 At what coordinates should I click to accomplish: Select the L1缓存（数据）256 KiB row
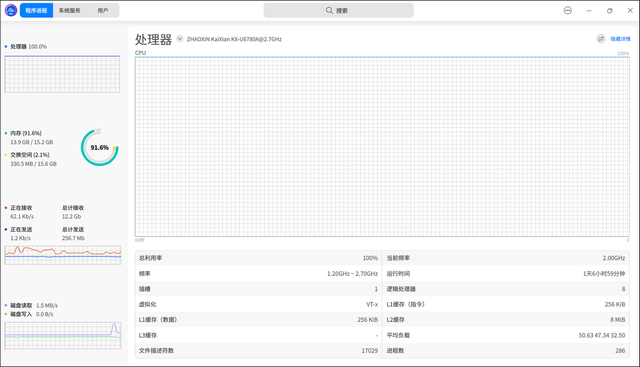[x=258, y=320]
